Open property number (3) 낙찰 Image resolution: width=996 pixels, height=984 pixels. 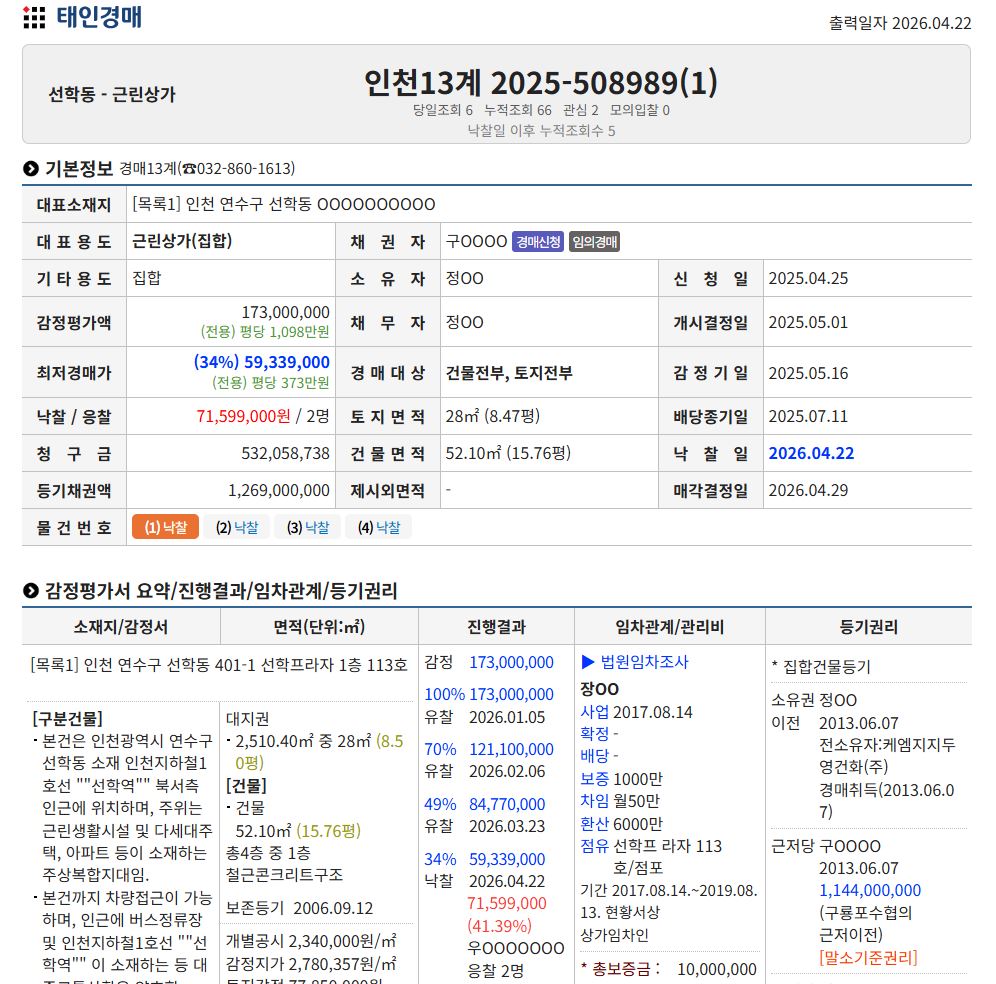click(x=308, y=527)
